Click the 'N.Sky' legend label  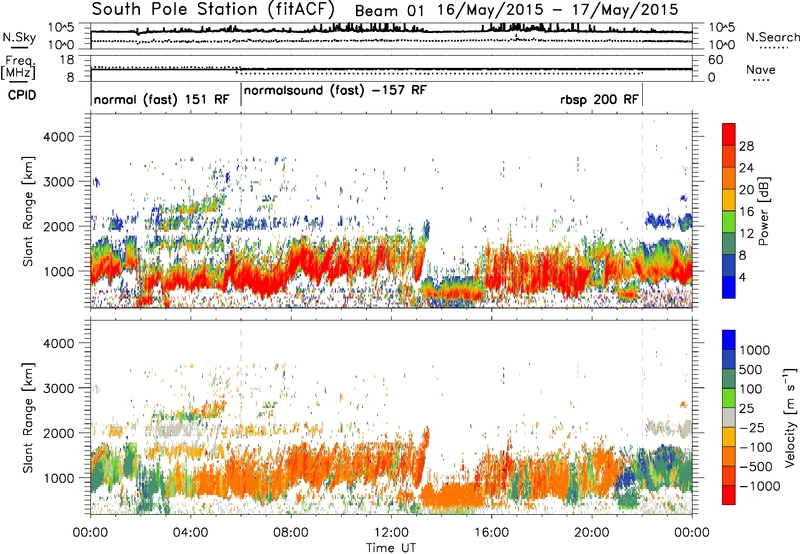coord(19,37)
